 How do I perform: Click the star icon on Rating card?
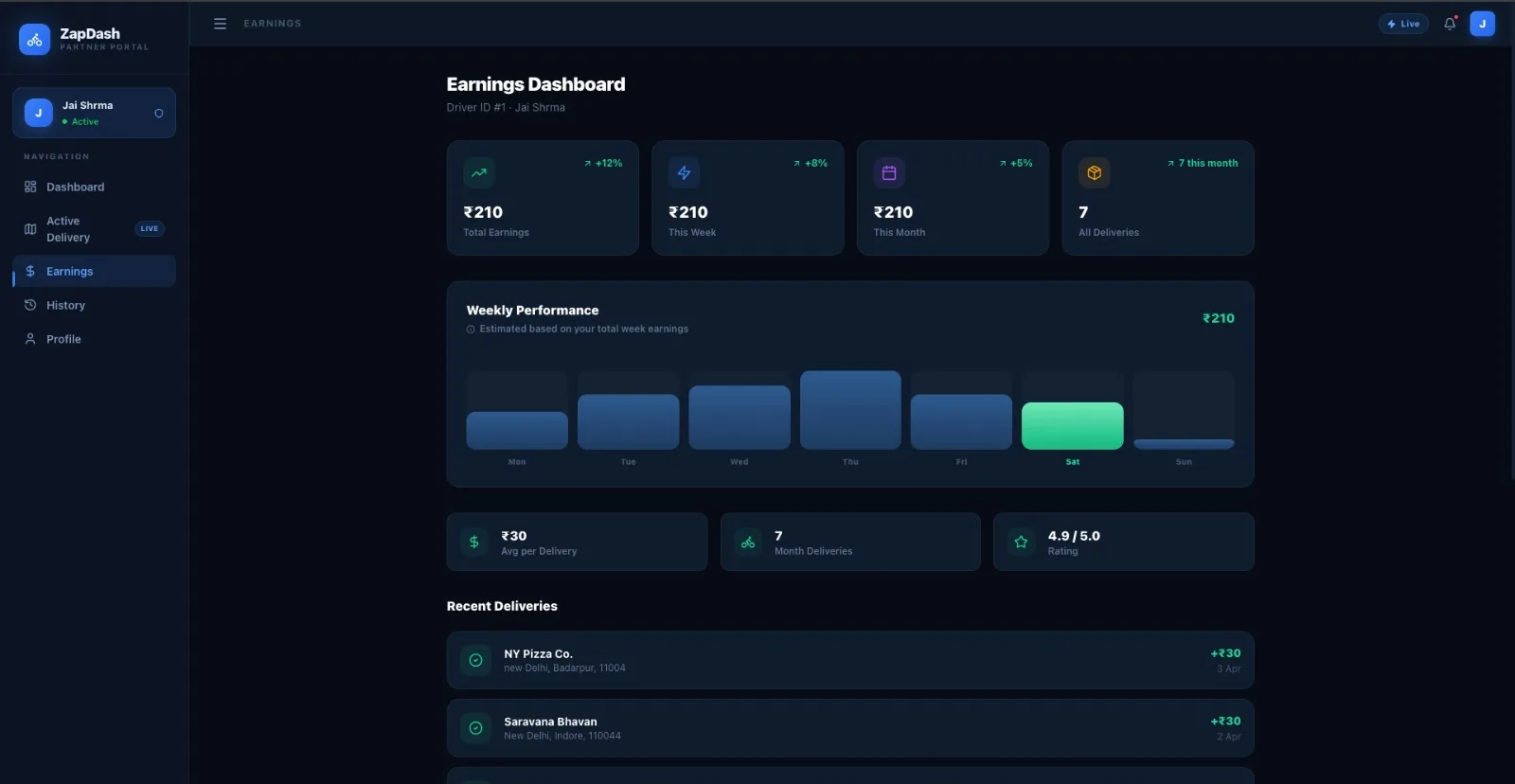pyautogui.click(x=1021, y=542)
